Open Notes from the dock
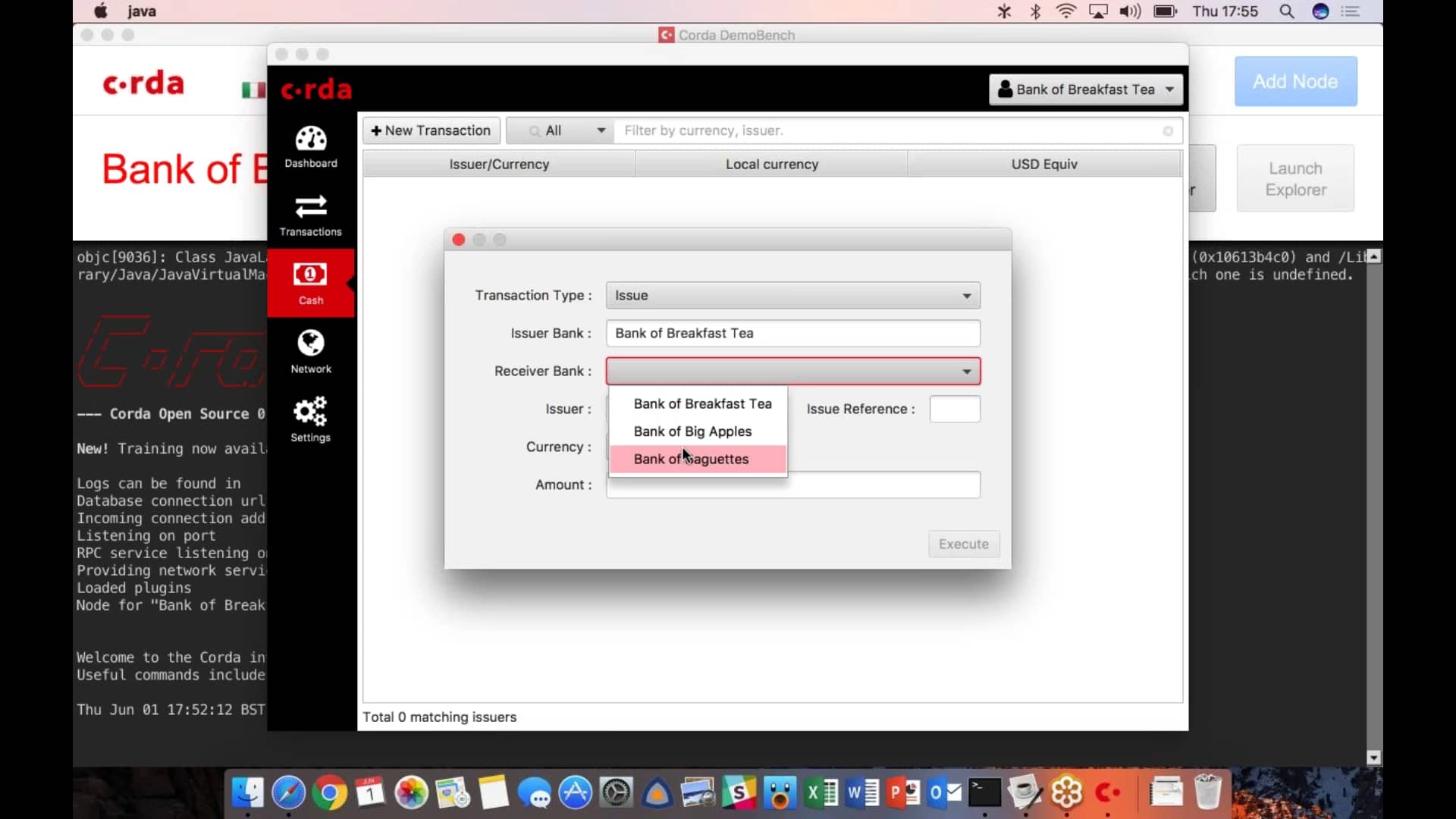The width and height of the screenshot is (1456, 819). click(x=494, y=793)
